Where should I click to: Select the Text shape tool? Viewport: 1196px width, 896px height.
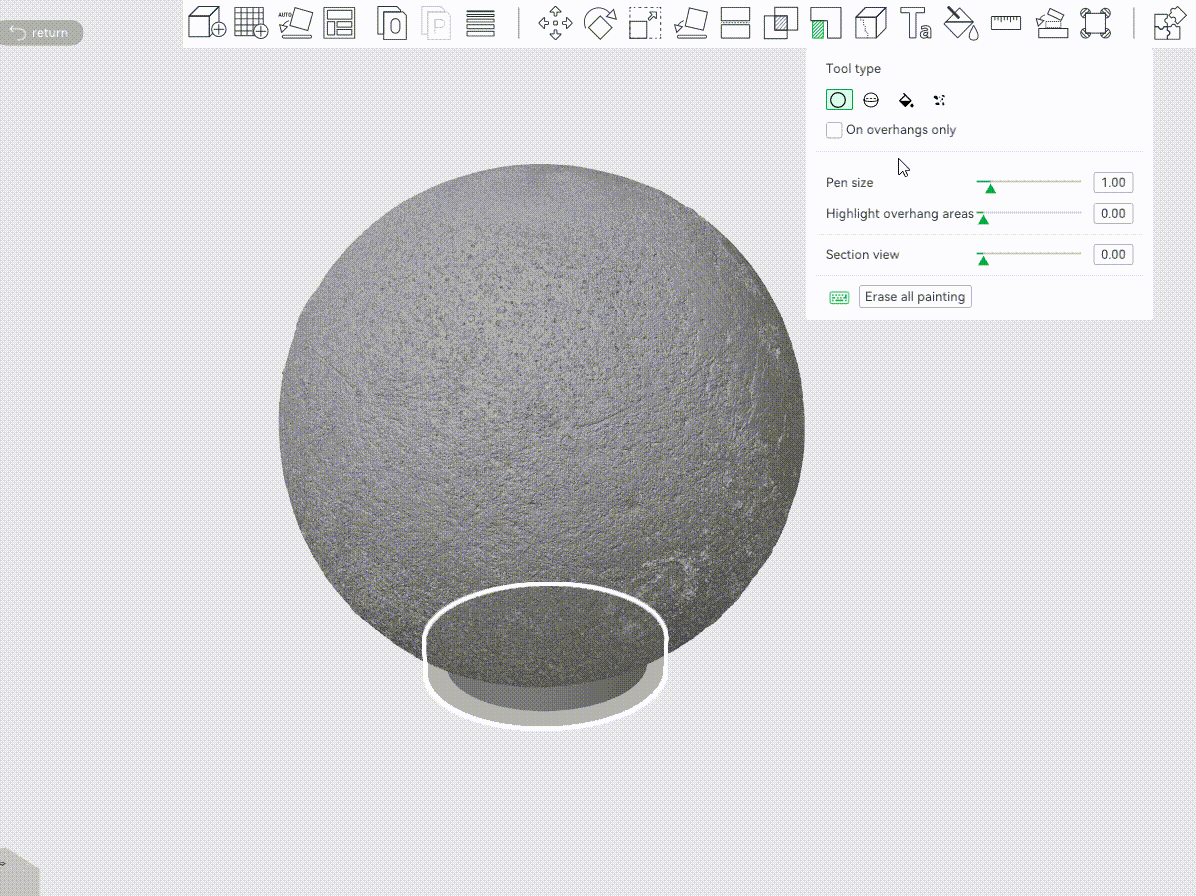[x=915, y=23]
